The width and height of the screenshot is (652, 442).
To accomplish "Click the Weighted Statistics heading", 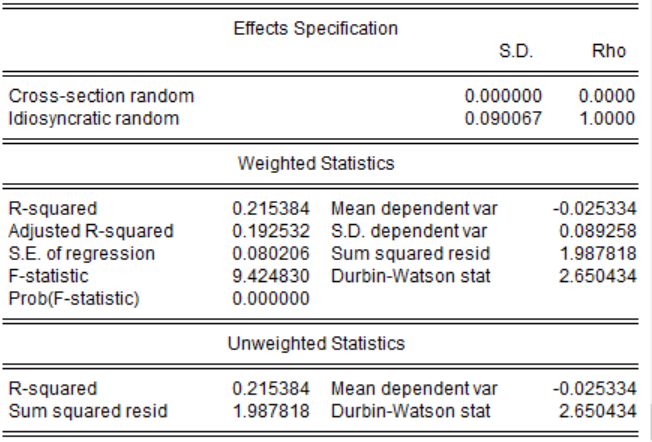I will (x=316, y=163).
